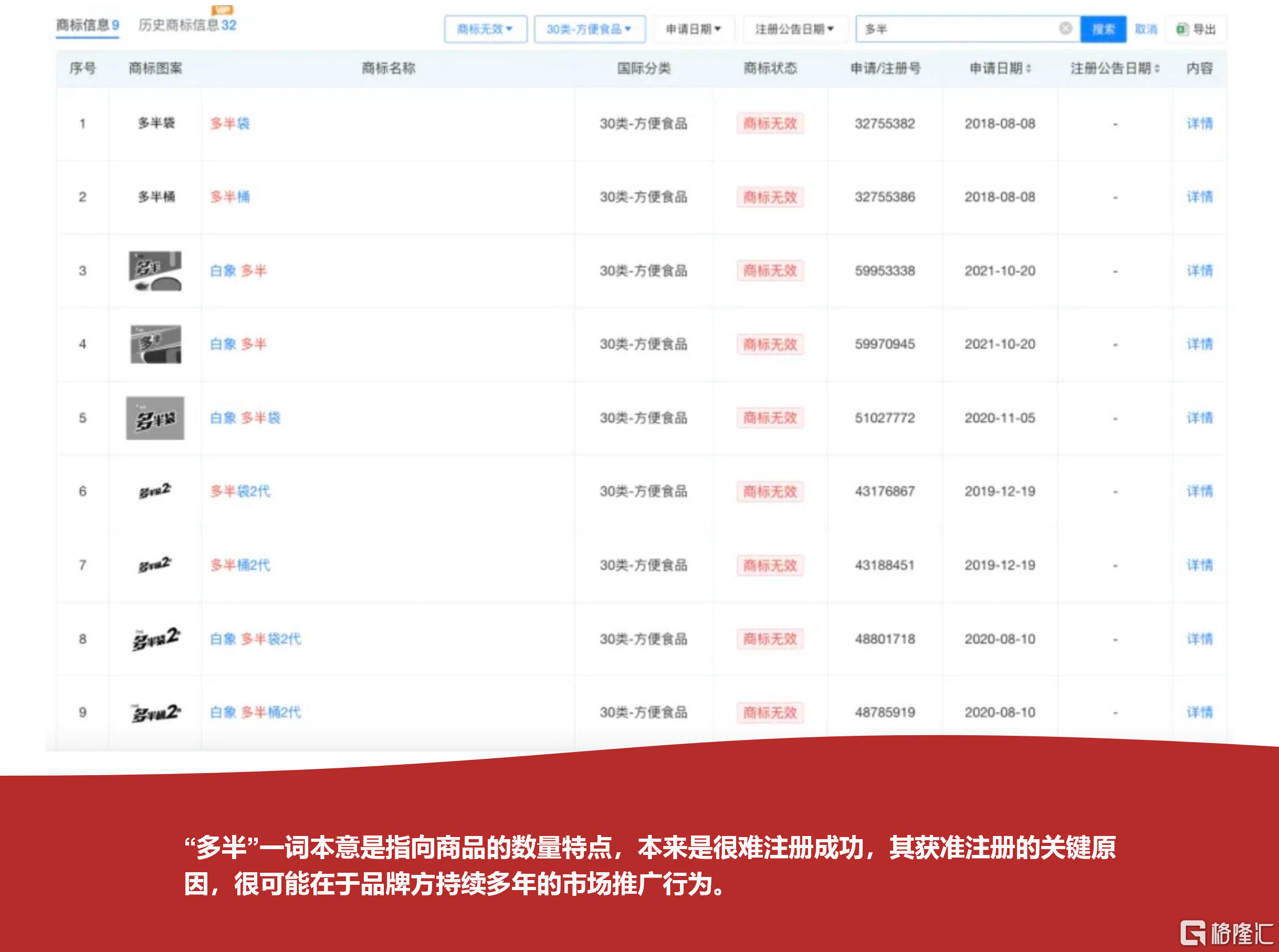Open 白象 多半袋 trademark link in row 5
Screen dimensions: 1279x952
(245, 418)
